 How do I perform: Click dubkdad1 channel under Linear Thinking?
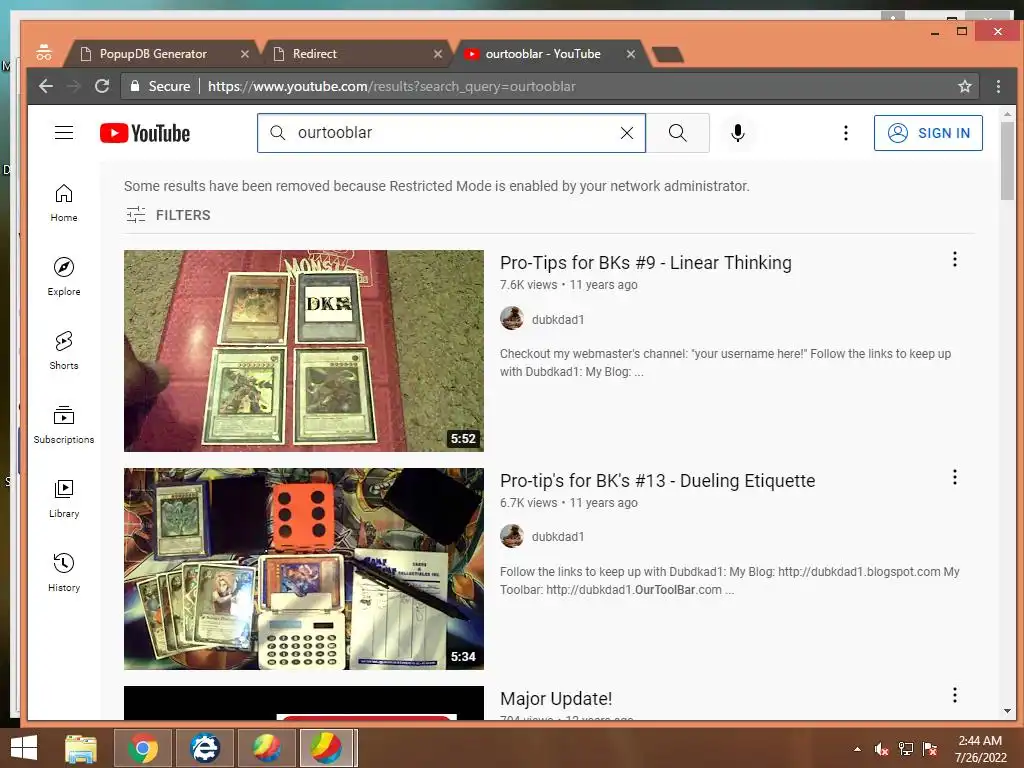tap(558, 319)
